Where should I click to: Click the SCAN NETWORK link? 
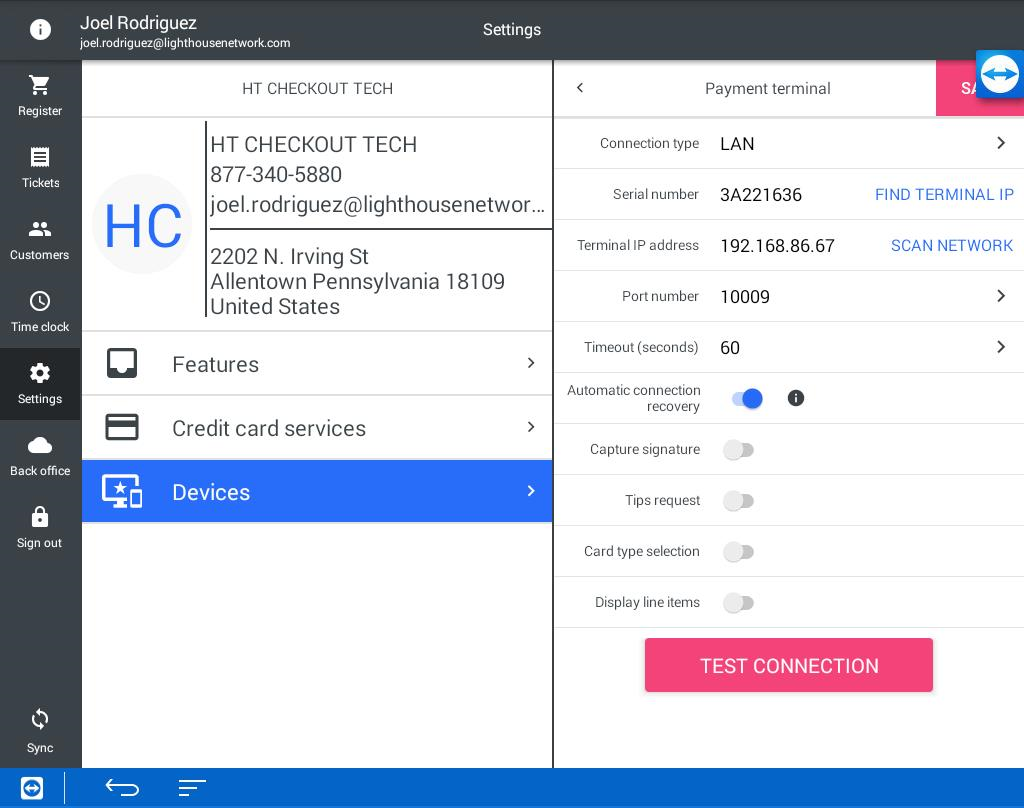[x=951, y=246]
